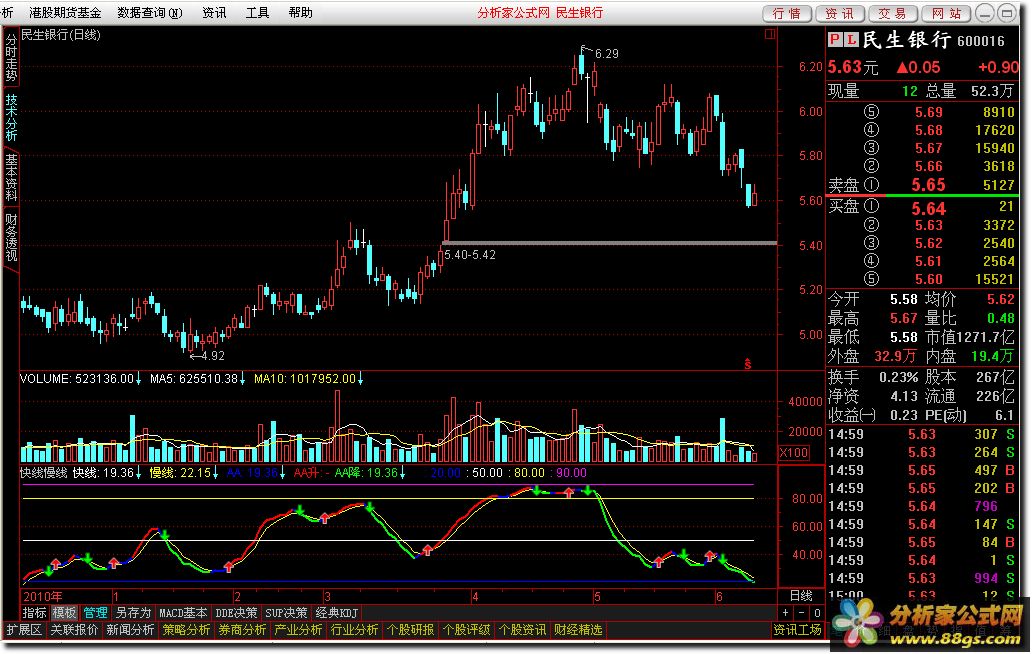Click the purple 90.00 level value
1032x654 pixels.
click(x=571, y=473)
